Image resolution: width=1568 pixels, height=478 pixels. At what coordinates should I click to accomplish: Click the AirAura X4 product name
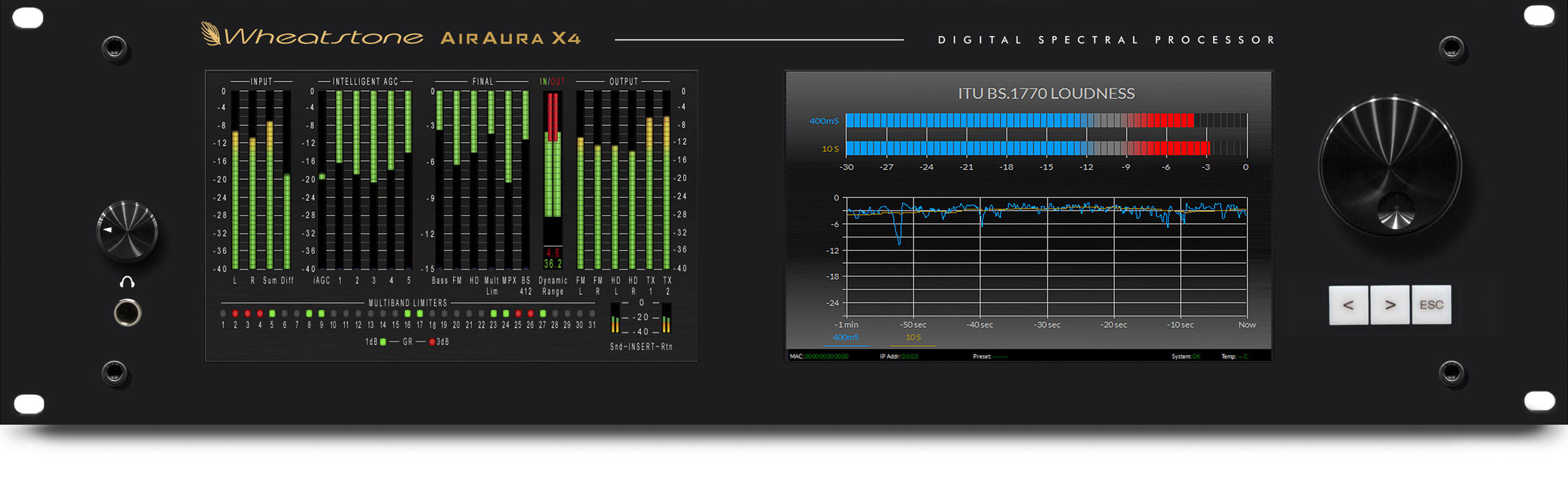511,38
